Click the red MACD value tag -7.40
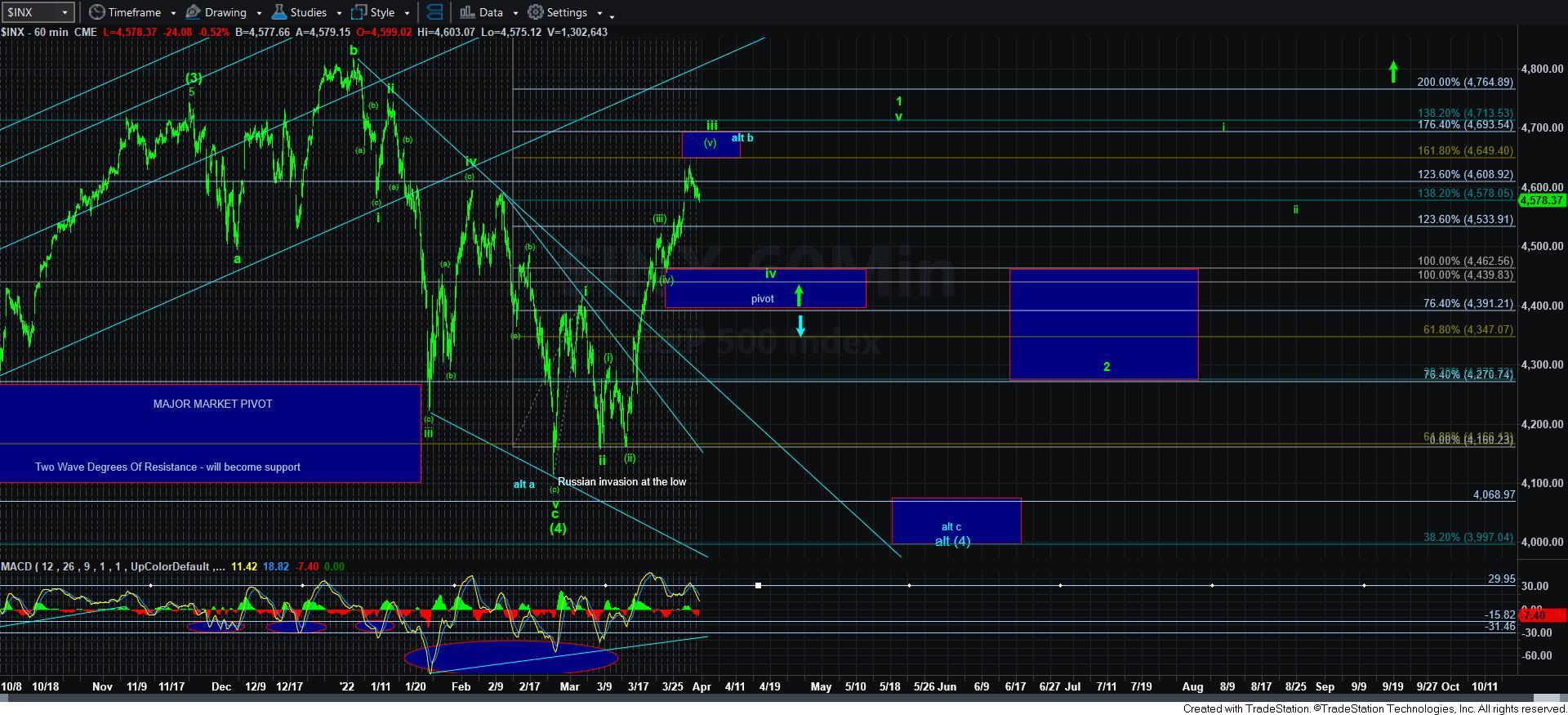1568x715 pixels. pos(1542,614)
